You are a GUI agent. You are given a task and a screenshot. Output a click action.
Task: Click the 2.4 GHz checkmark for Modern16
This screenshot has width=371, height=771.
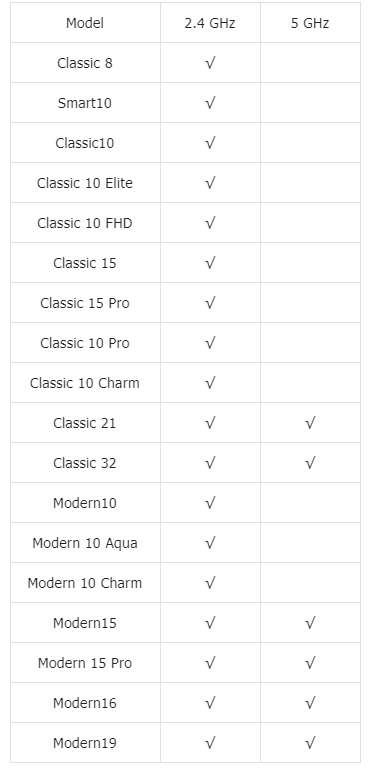210,703
